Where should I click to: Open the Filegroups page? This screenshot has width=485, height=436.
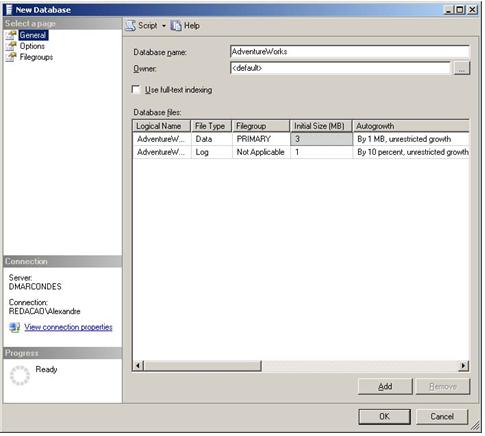click(x=36, y=57)
